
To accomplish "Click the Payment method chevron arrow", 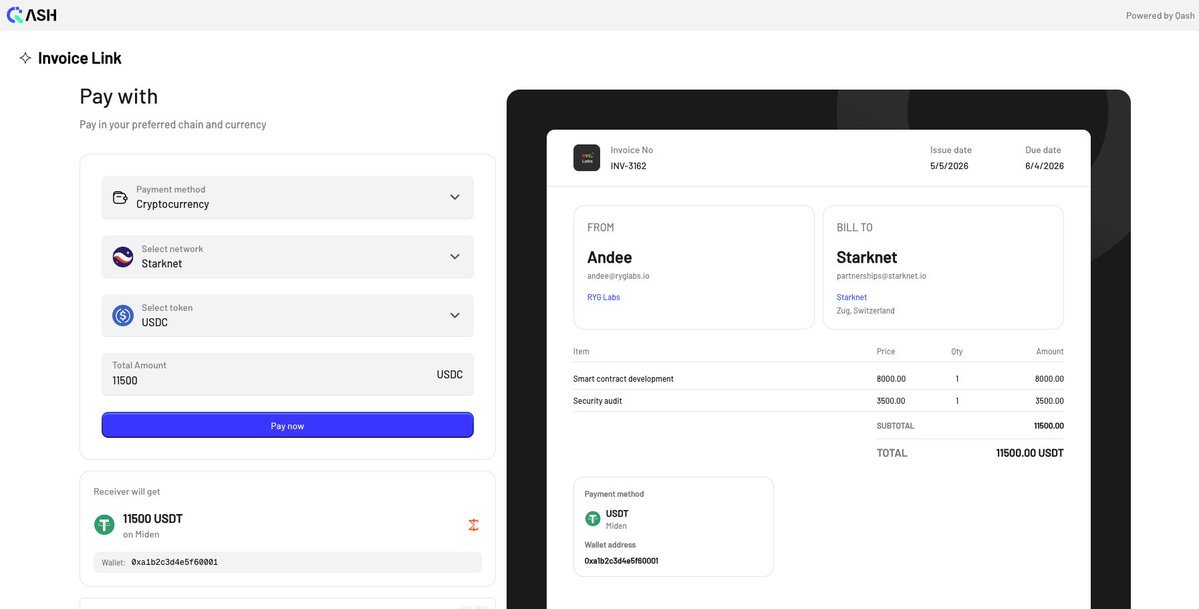I will (455, 197).
